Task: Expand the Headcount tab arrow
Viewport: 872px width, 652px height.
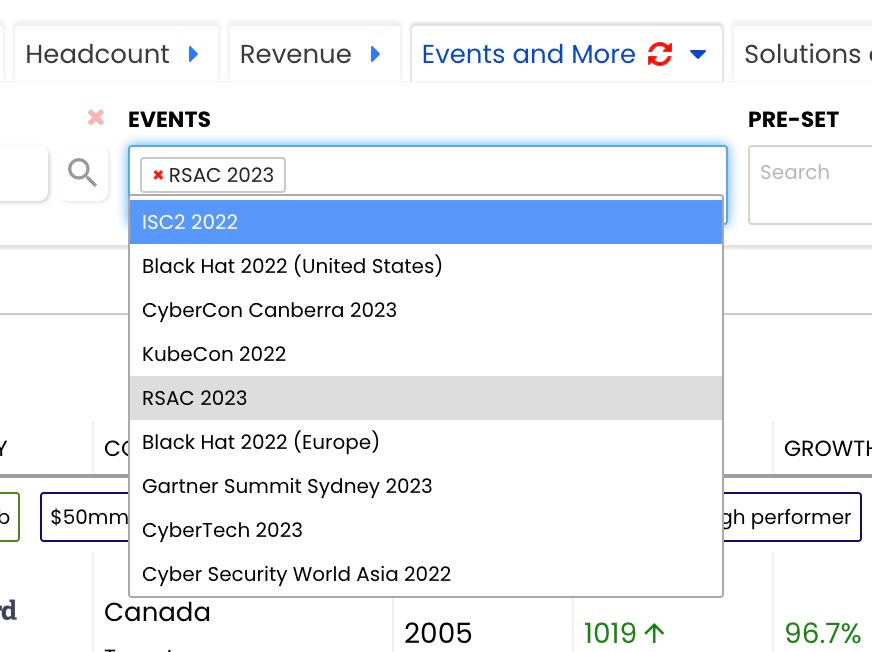Action: (194, 54)
